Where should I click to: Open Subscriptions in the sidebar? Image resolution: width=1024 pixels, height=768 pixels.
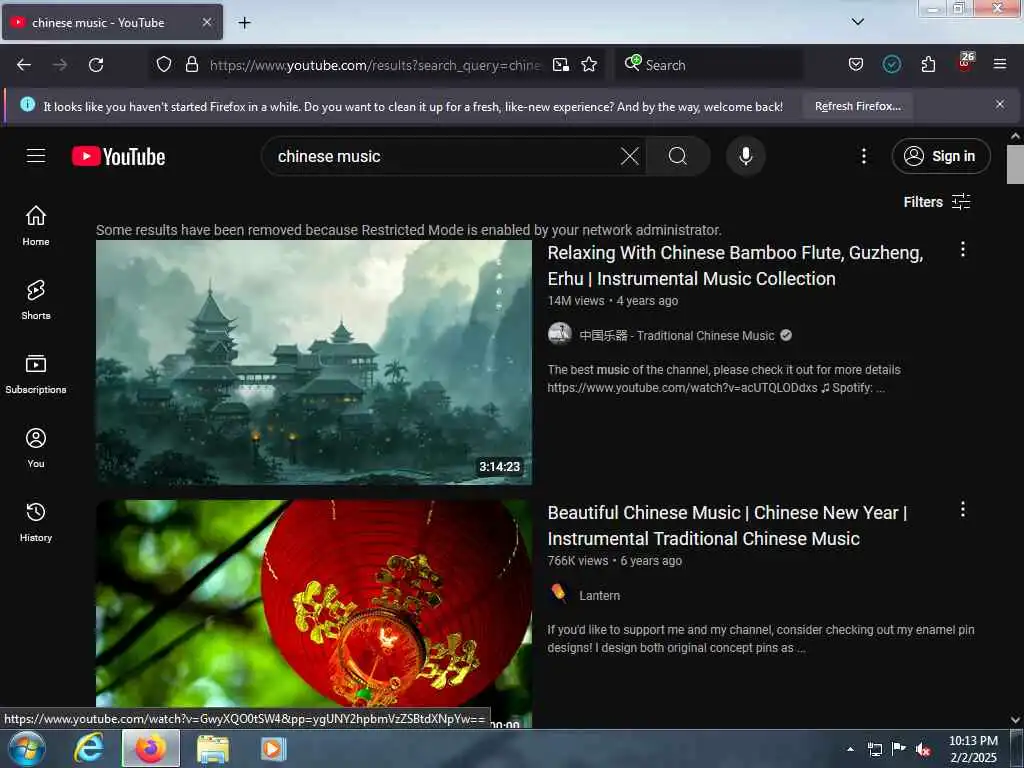click(36, 374)
